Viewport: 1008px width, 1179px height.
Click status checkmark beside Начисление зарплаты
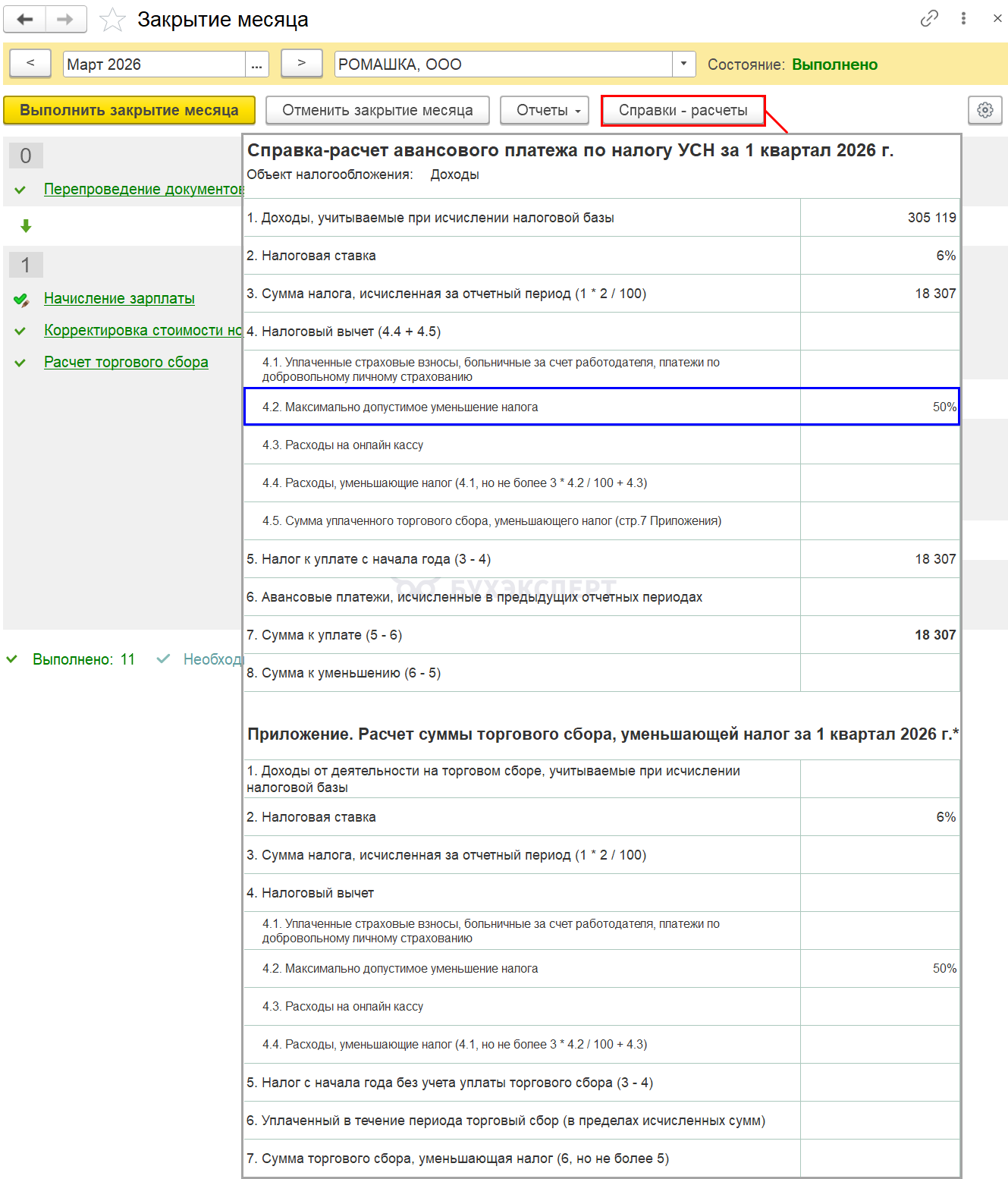(21, 300)
